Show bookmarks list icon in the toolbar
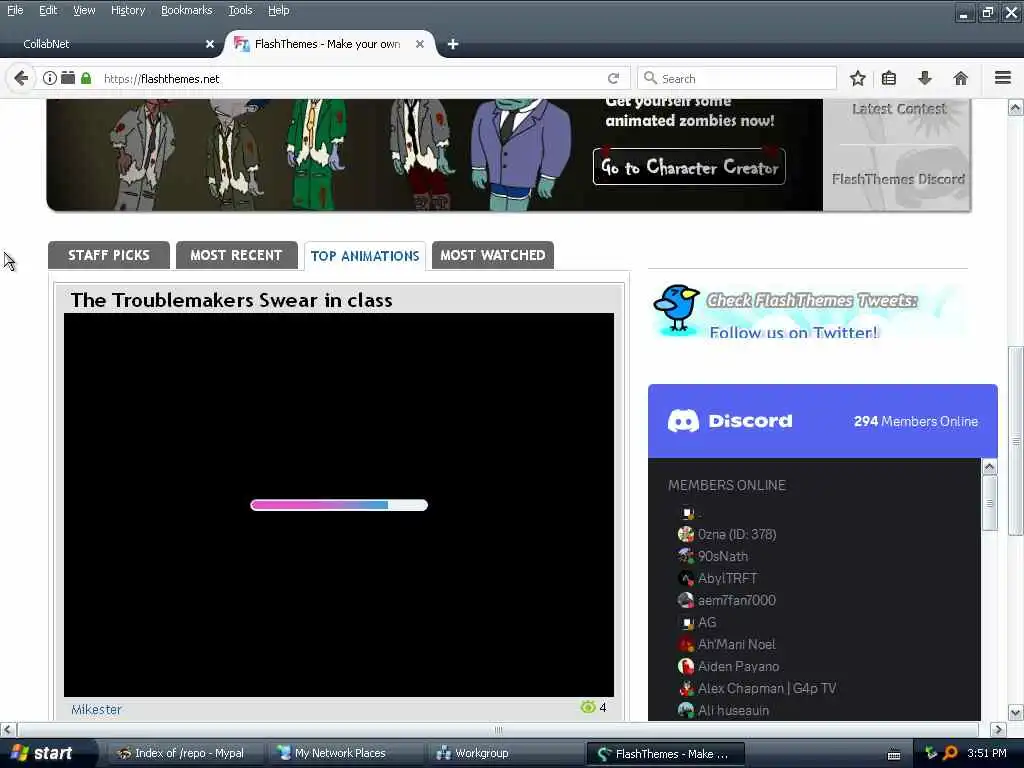 tap(889, 78)
